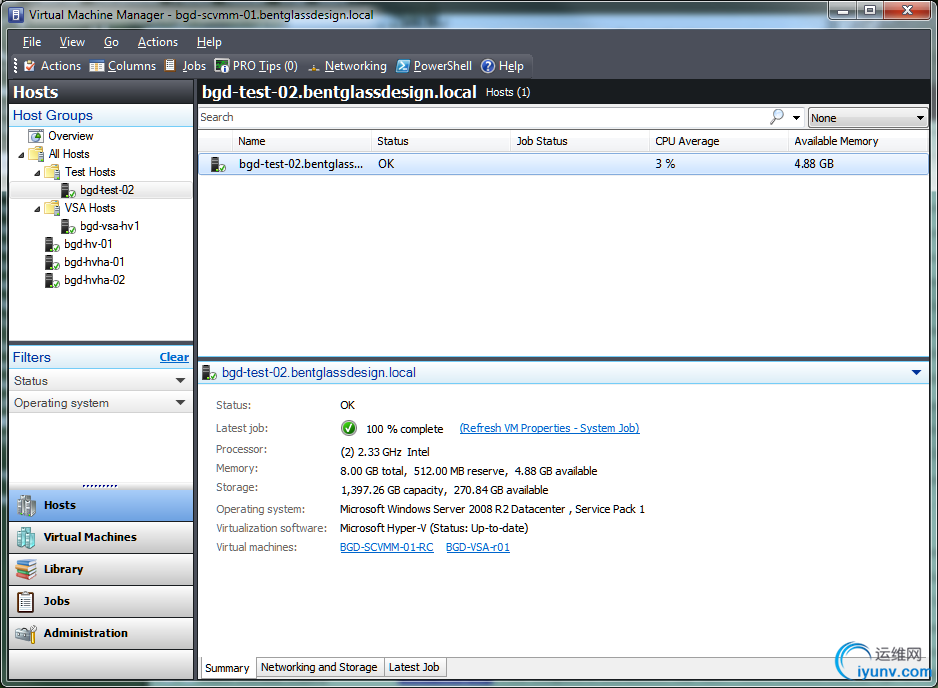This screenshot has width=938, height=688.
Task: Collapse the All Hosts tree node
Action: 22,155
